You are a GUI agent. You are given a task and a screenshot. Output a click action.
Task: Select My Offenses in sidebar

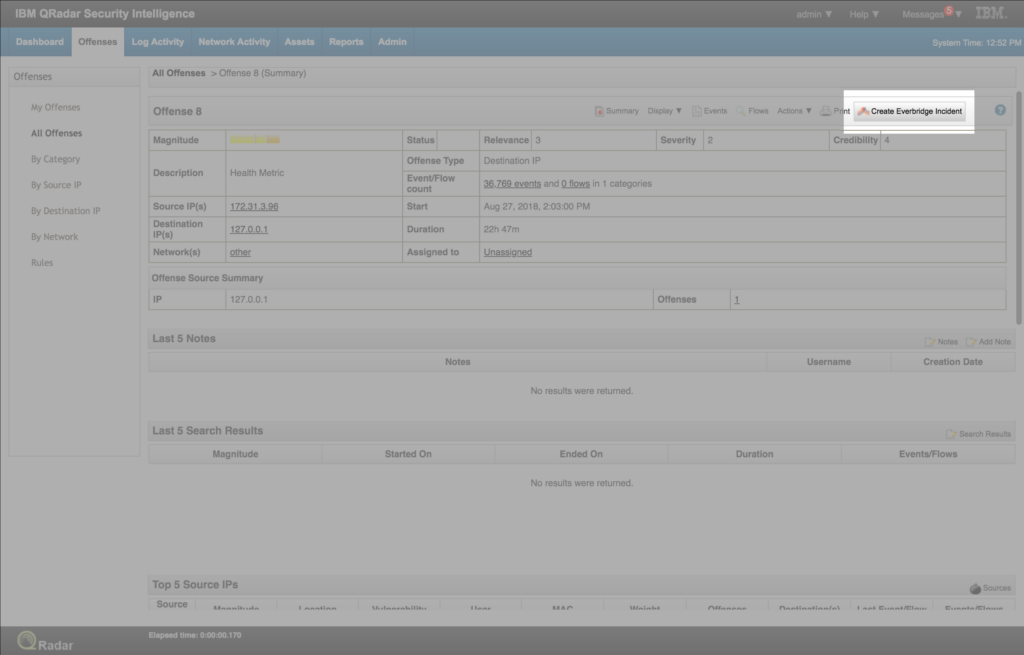[56, 107]
